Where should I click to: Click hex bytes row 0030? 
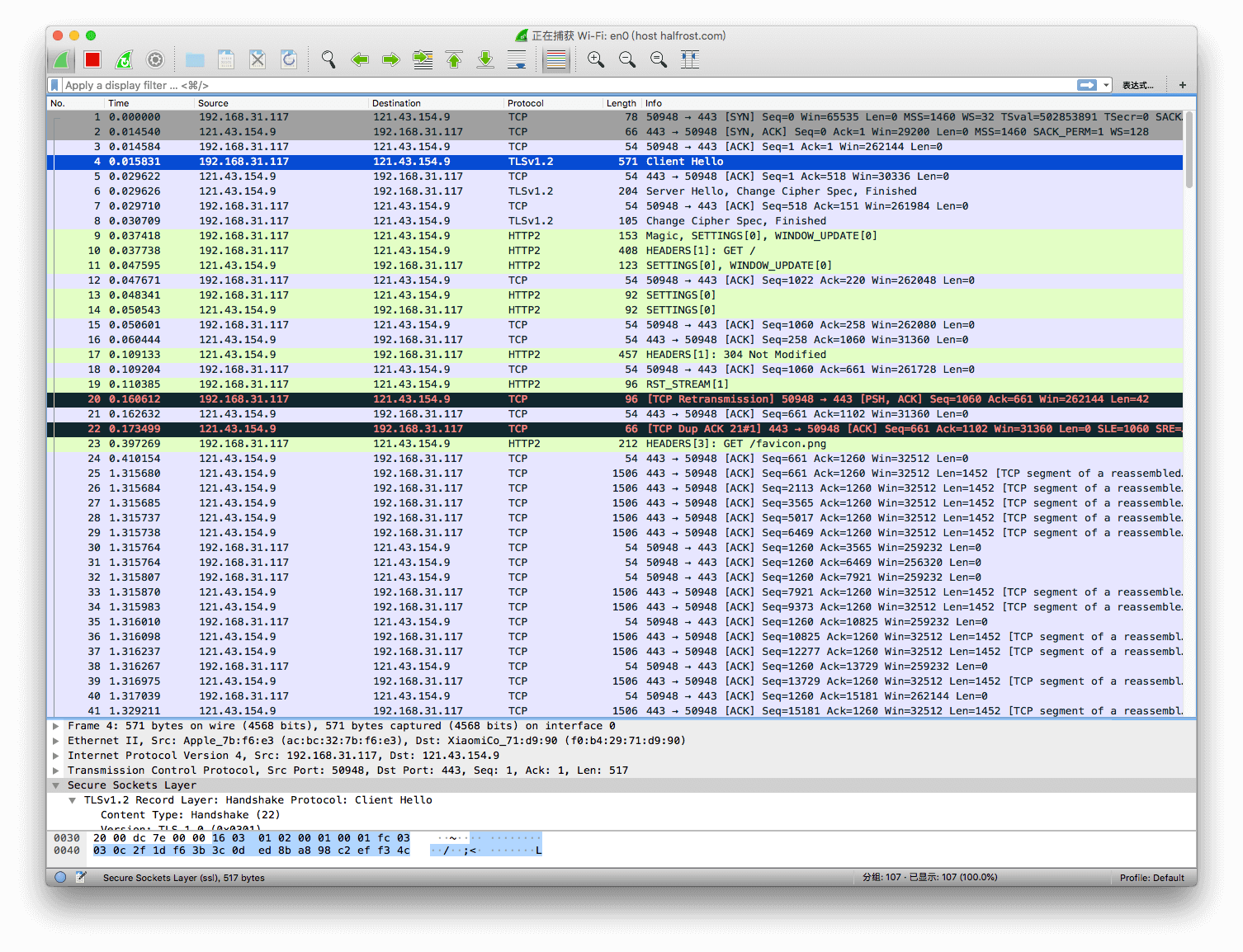click(x=252, y=838)
